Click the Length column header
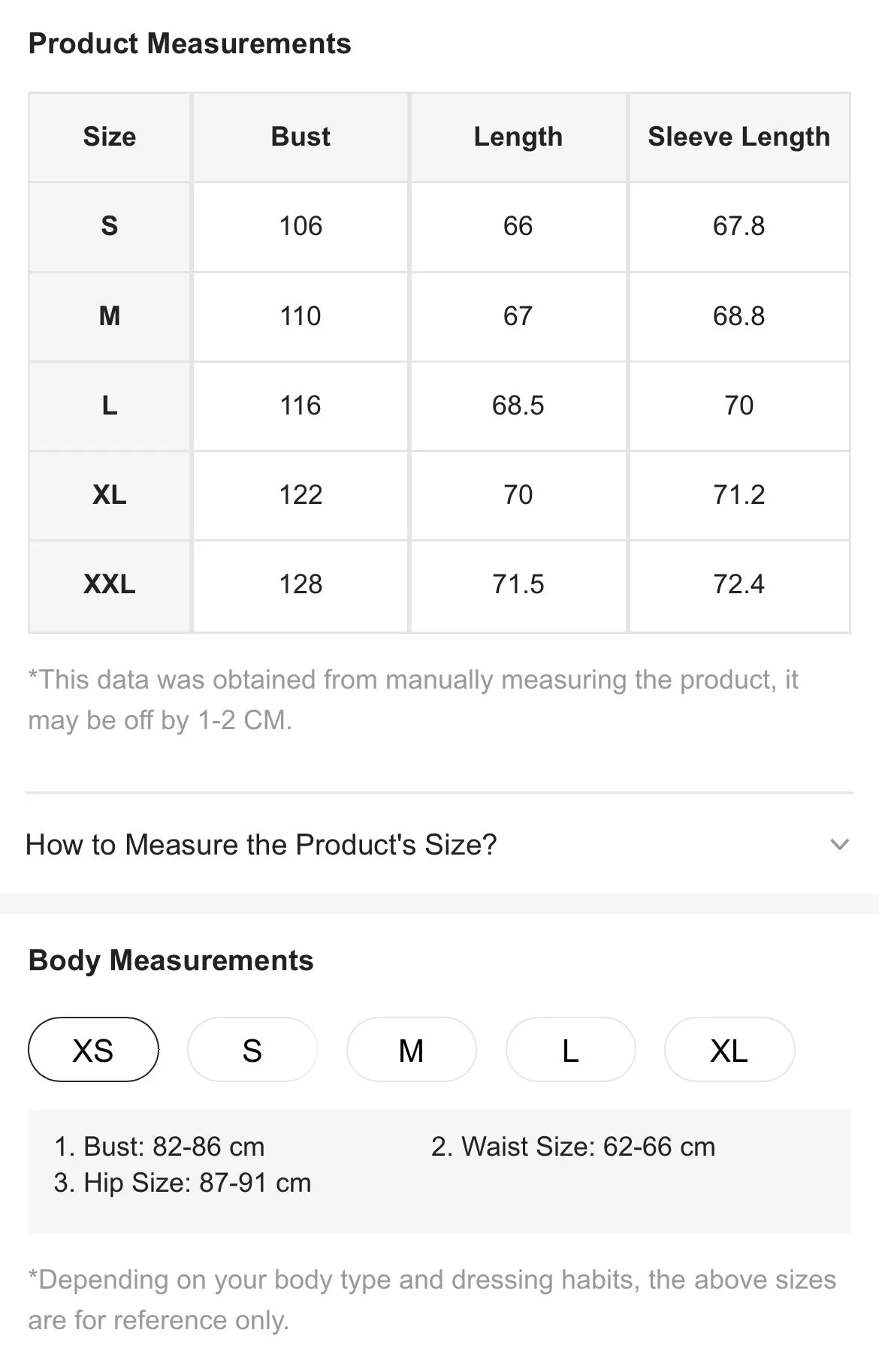 pos(518,137)
